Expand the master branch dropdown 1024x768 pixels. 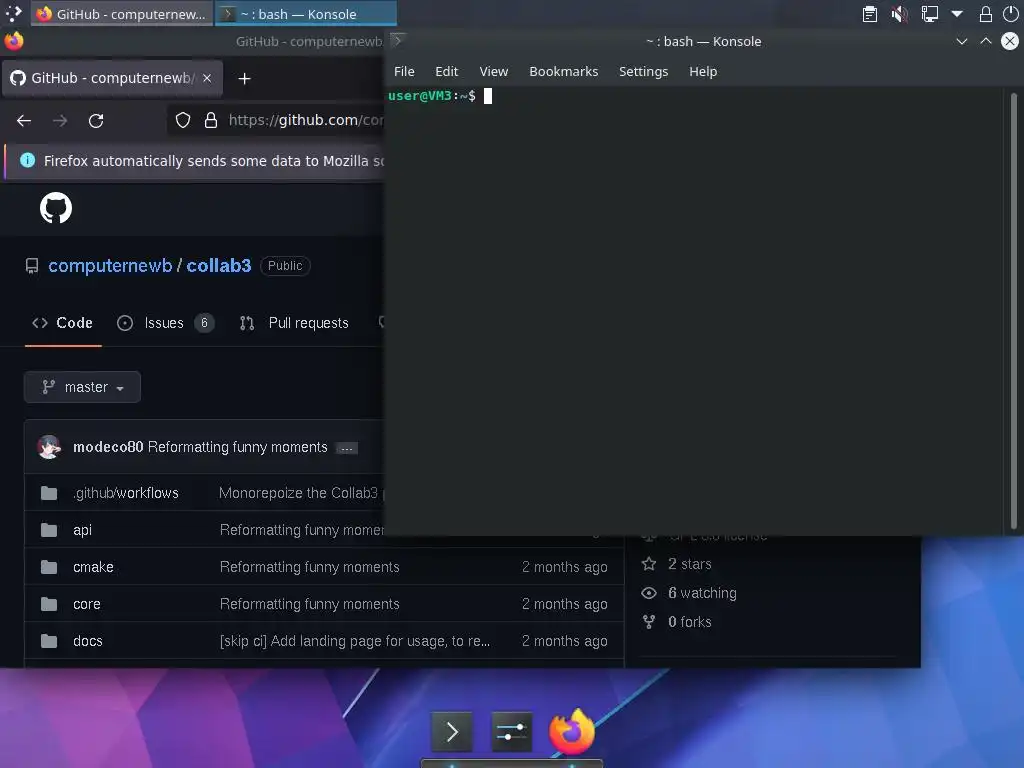82,387
